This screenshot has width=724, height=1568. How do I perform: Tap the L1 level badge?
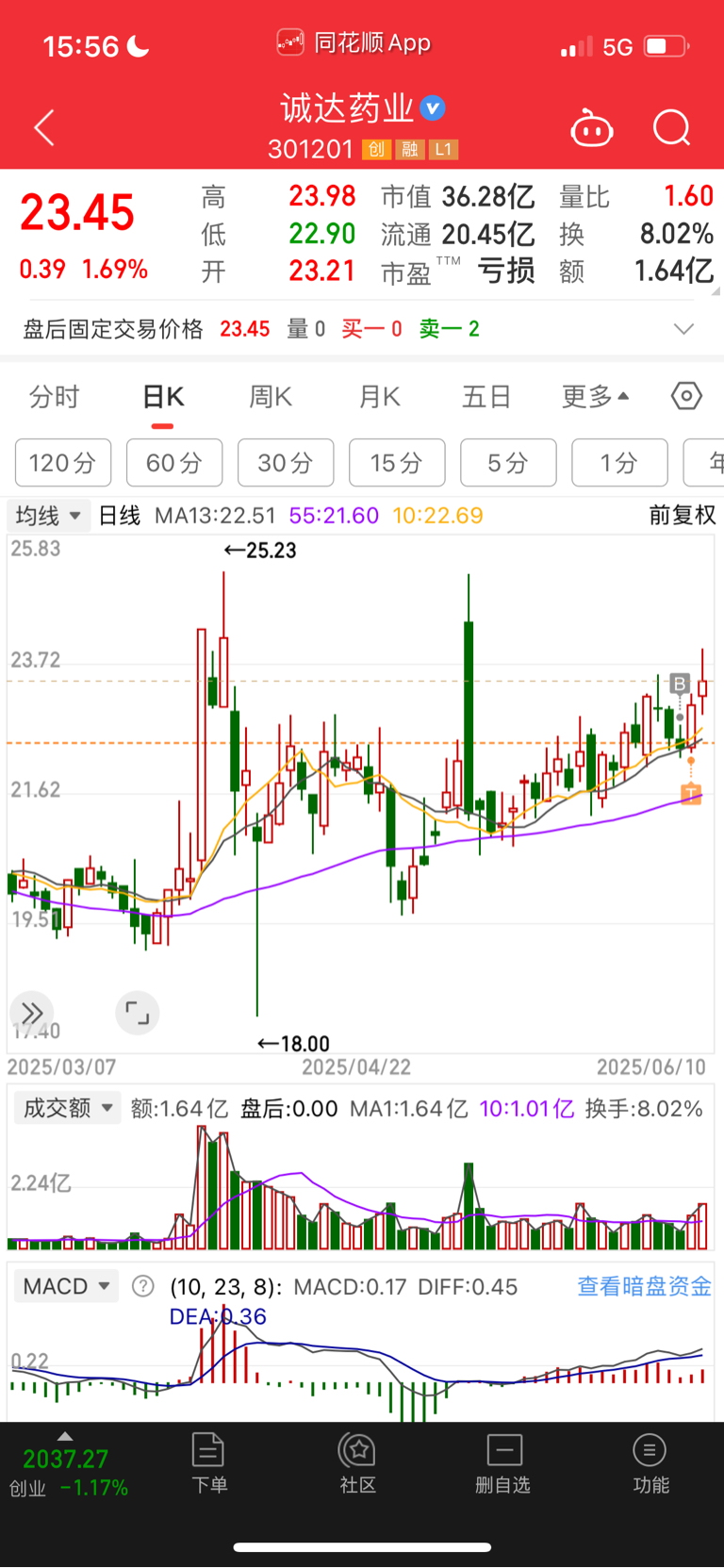point(443,149)
